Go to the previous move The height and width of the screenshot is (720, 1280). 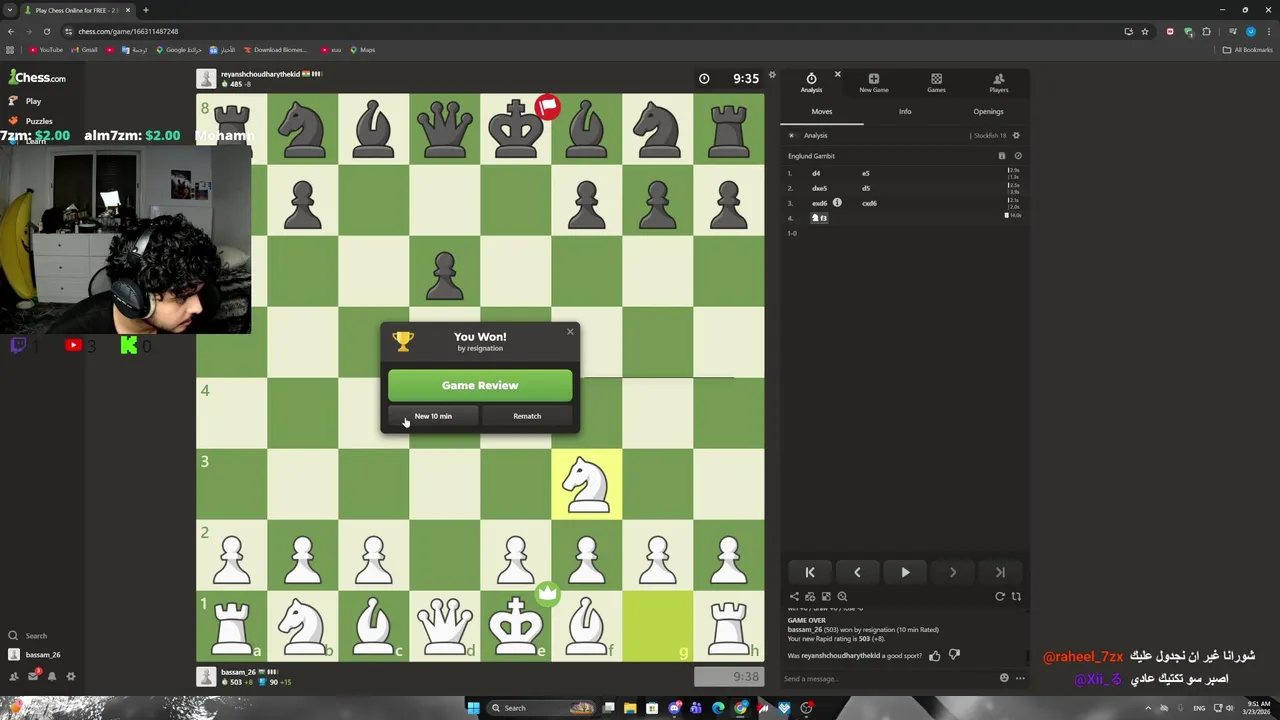click(857, 572)
